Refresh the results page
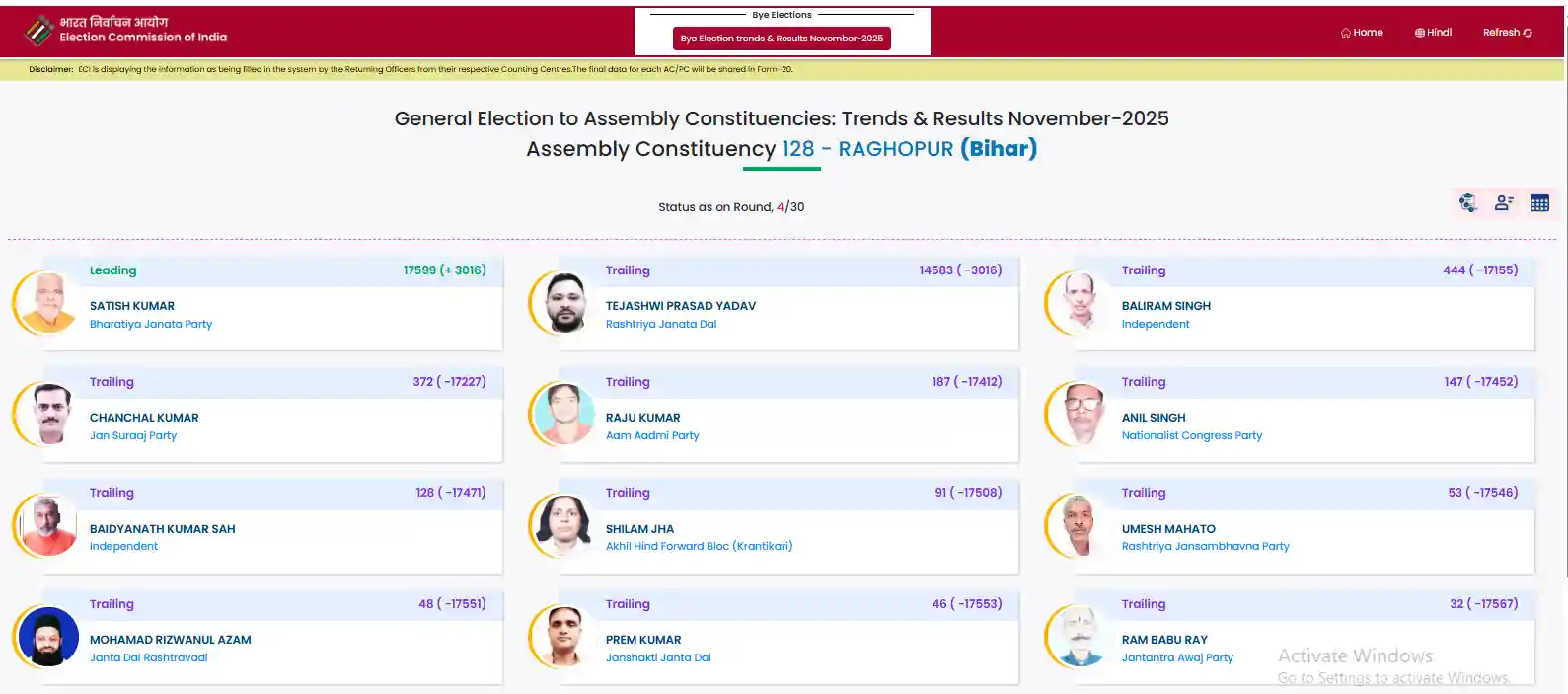The image size is (1568, 694). click(x=1507, y=33)
